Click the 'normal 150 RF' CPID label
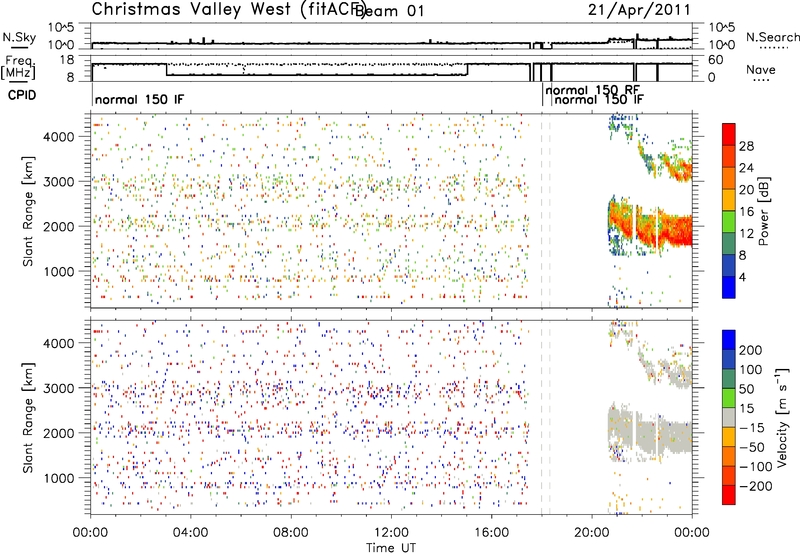 [x=592, y=90]
